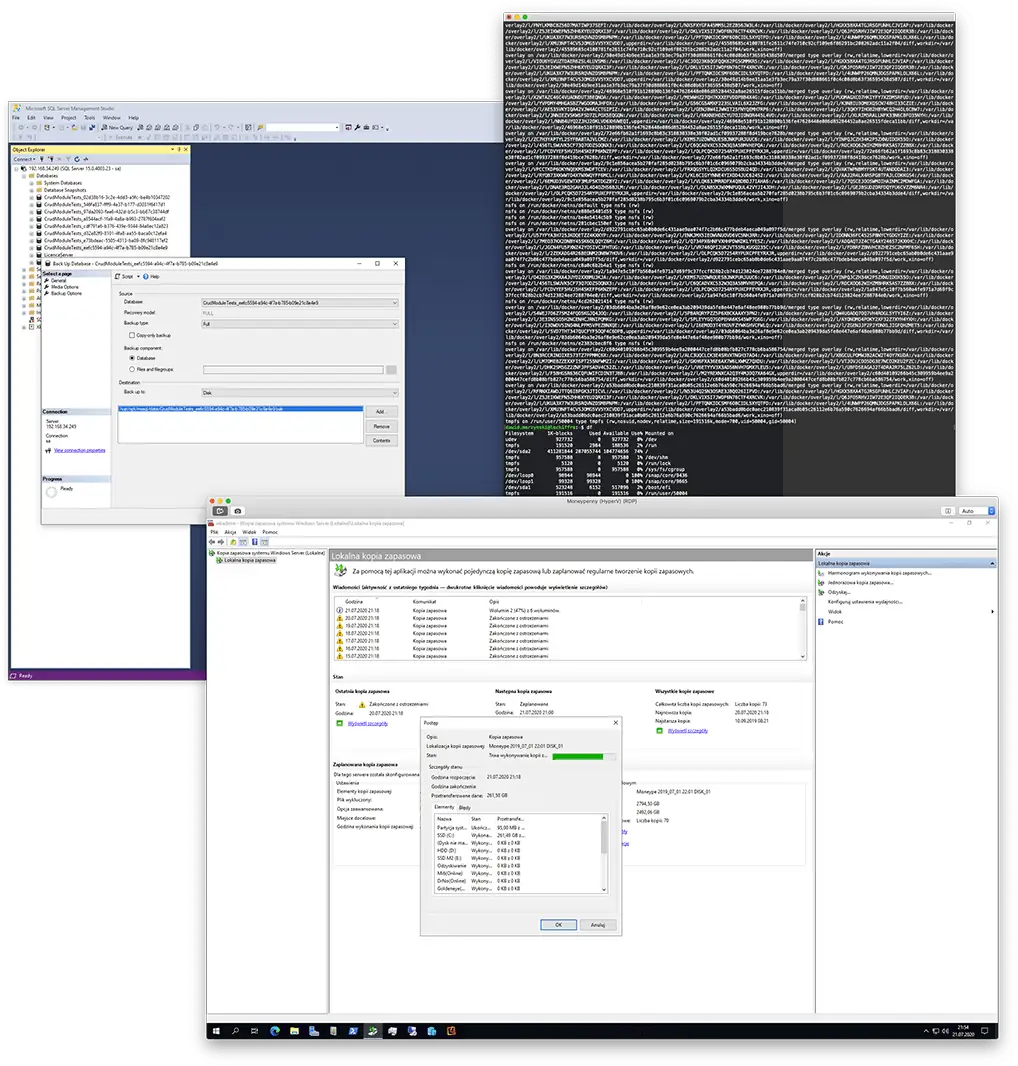Click the screenshot camera icon in RDP toolbar
Screen dimensions: 1018x1066
click(x=237, y=511)
